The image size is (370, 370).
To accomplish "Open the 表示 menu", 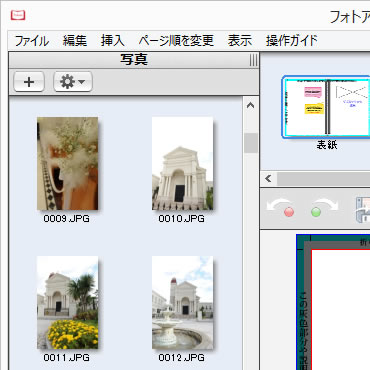I will point(240,41).
